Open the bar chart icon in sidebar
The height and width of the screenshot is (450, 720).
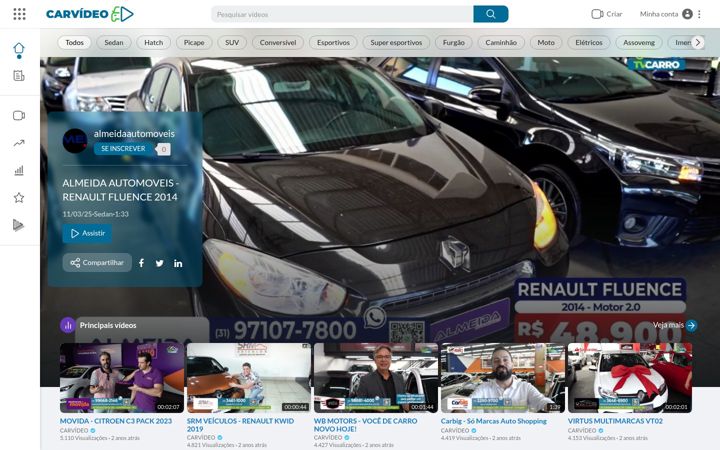point(19,171)
